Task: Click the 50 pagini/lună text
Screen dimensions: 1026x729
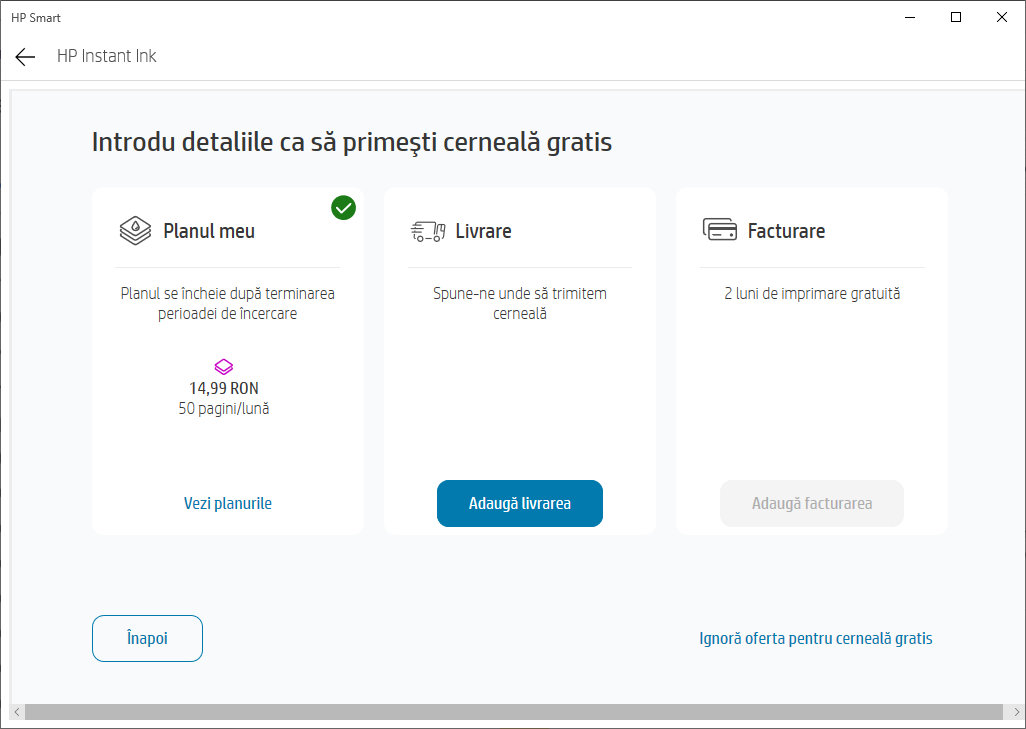Action: pos(224,409)
